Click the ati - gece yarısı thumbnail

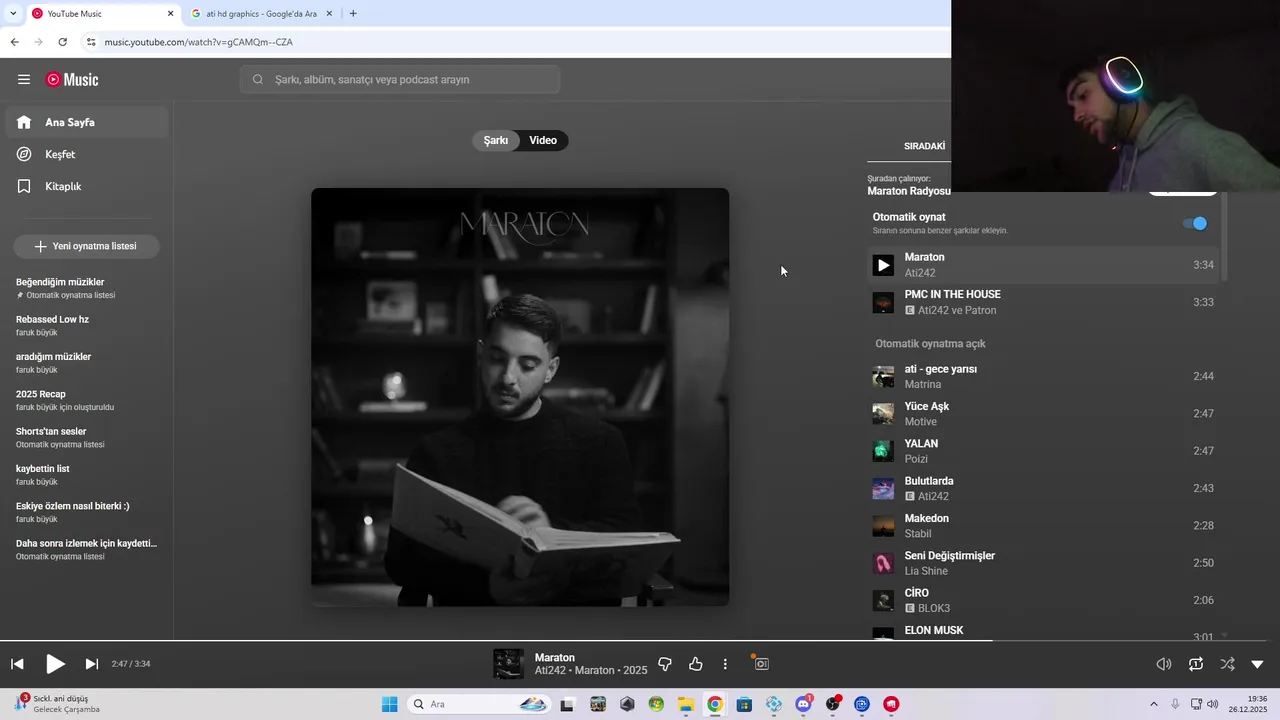point(883,377)
